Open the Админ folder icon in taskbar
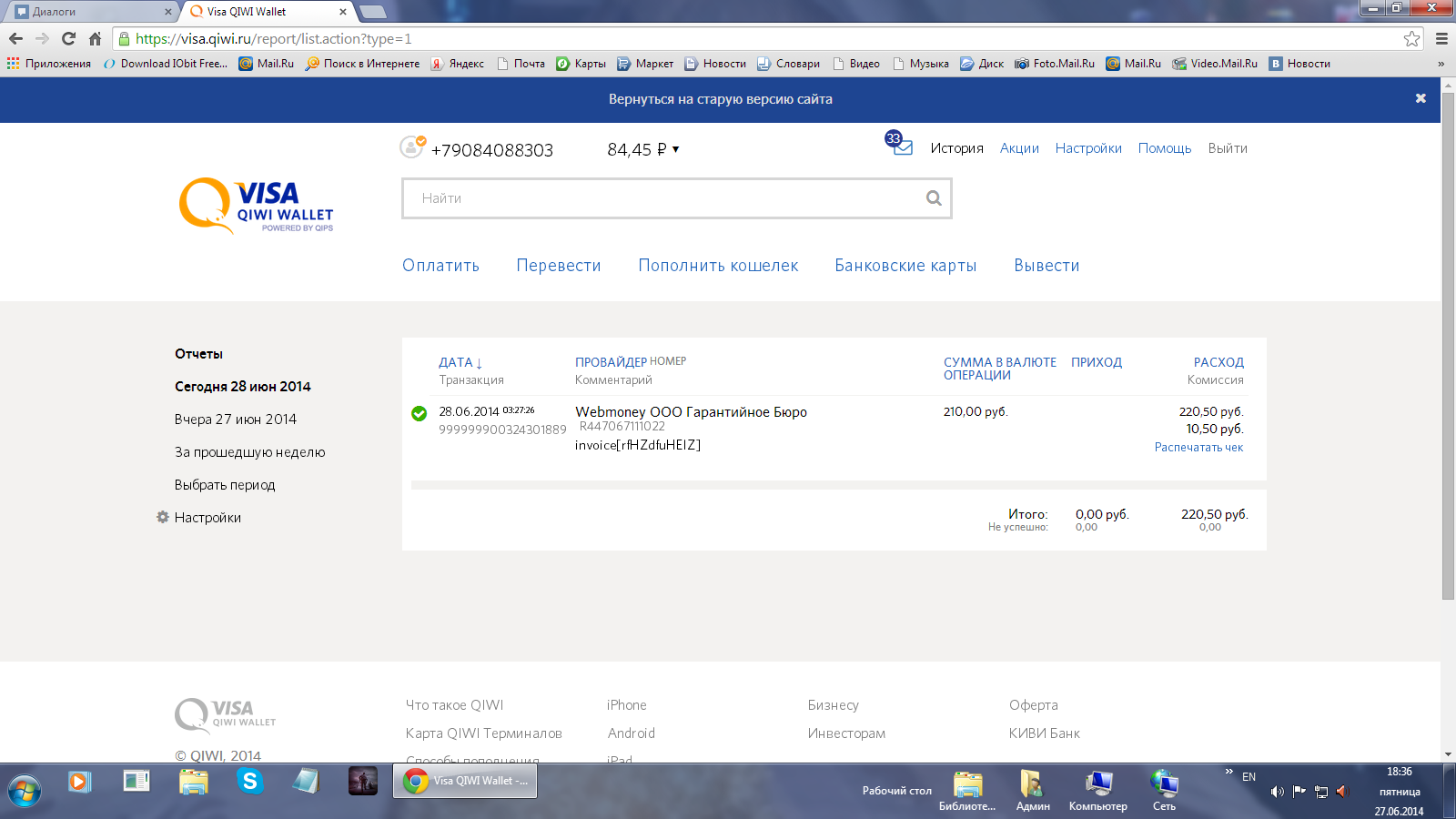Viewport: 1456px width, 819px height. (x=1033, y=790)
